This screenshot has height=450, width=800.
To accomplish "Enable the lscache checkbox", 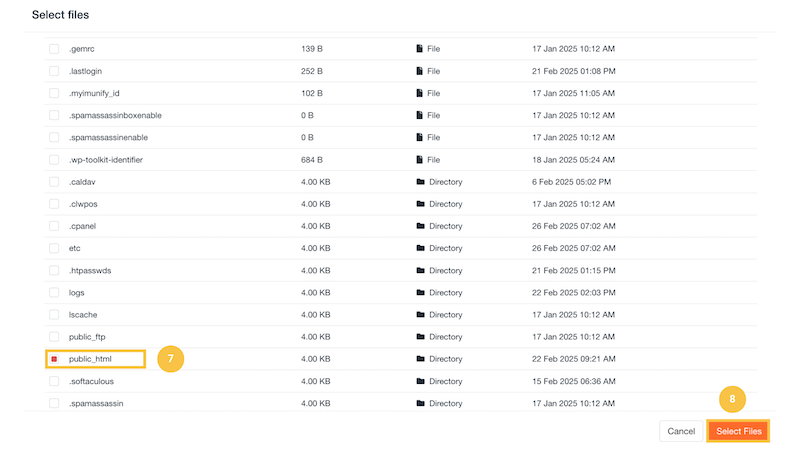I will point(54,315).
